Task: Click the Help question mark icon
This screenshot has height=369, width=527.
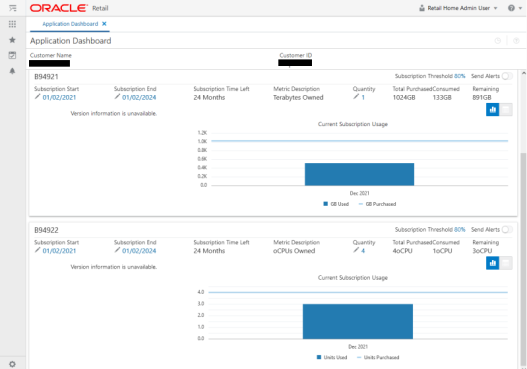Action: pyautogui.click(x=511, y=8)
